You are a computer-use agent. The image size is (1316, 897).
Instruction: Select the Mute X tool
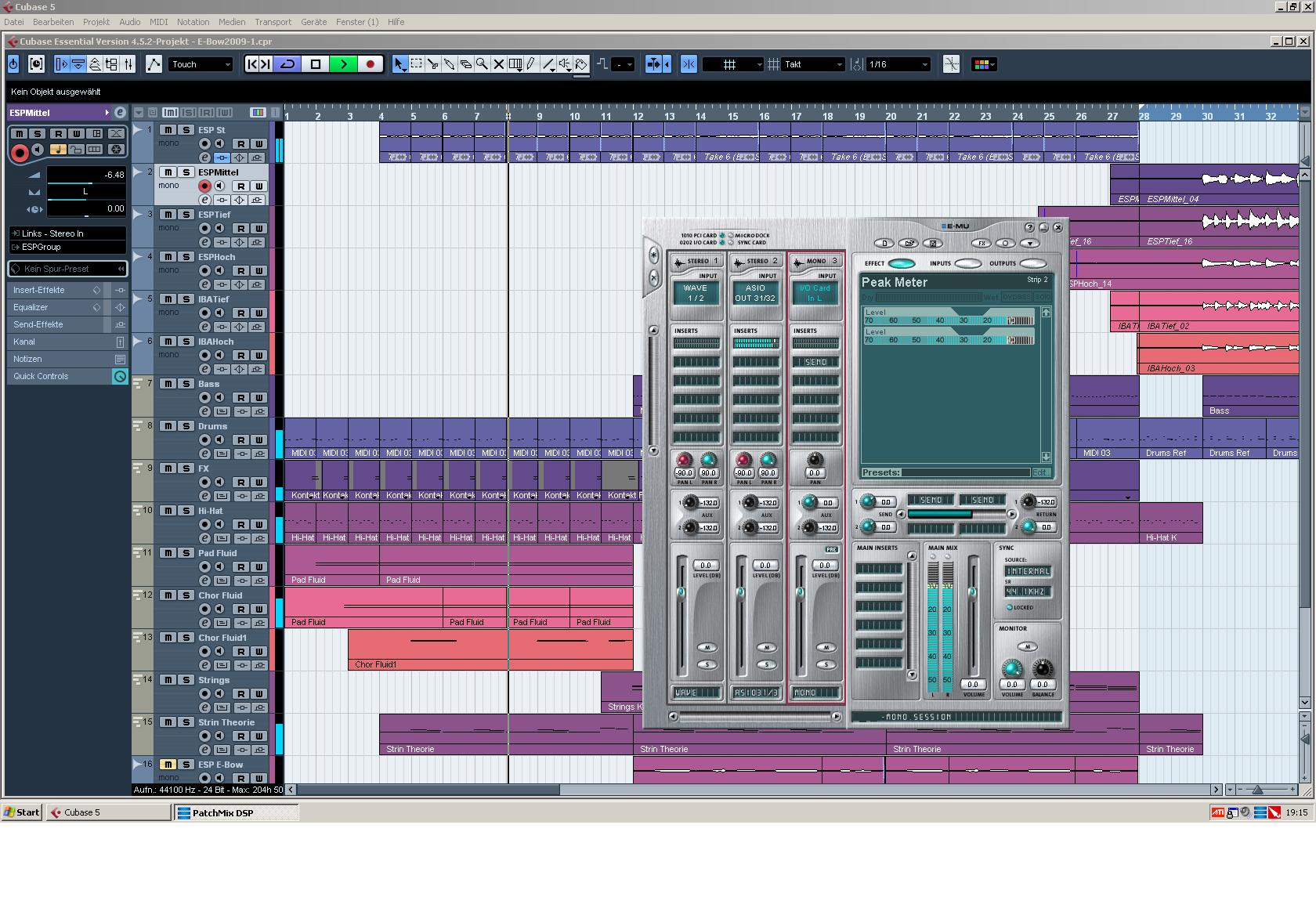pos(498,64)
